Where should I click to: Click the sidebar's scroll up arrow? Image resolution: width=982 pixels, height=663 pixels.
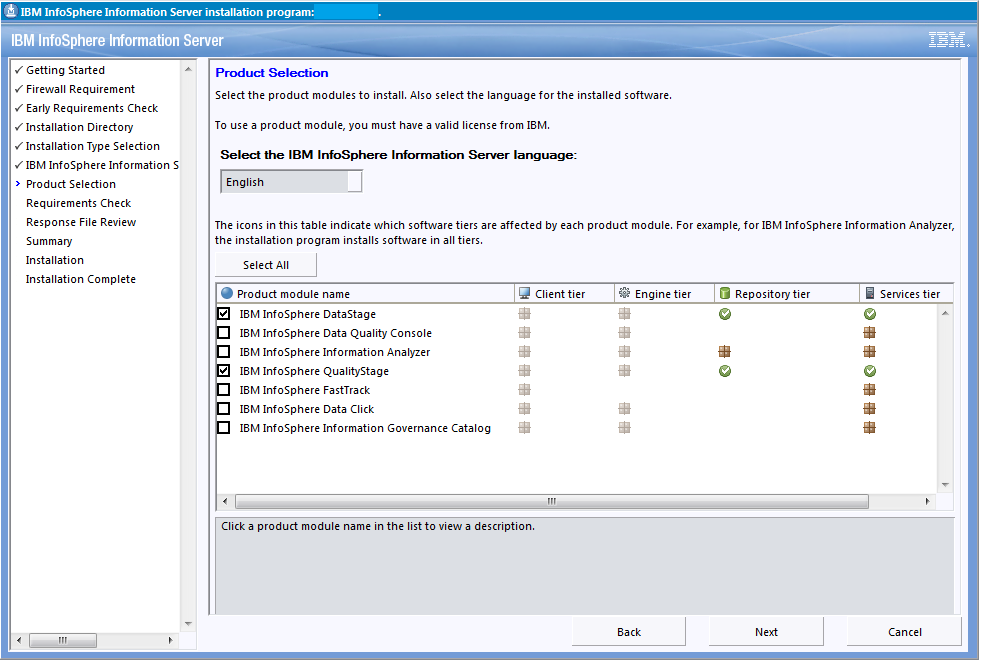click(188, 69)
